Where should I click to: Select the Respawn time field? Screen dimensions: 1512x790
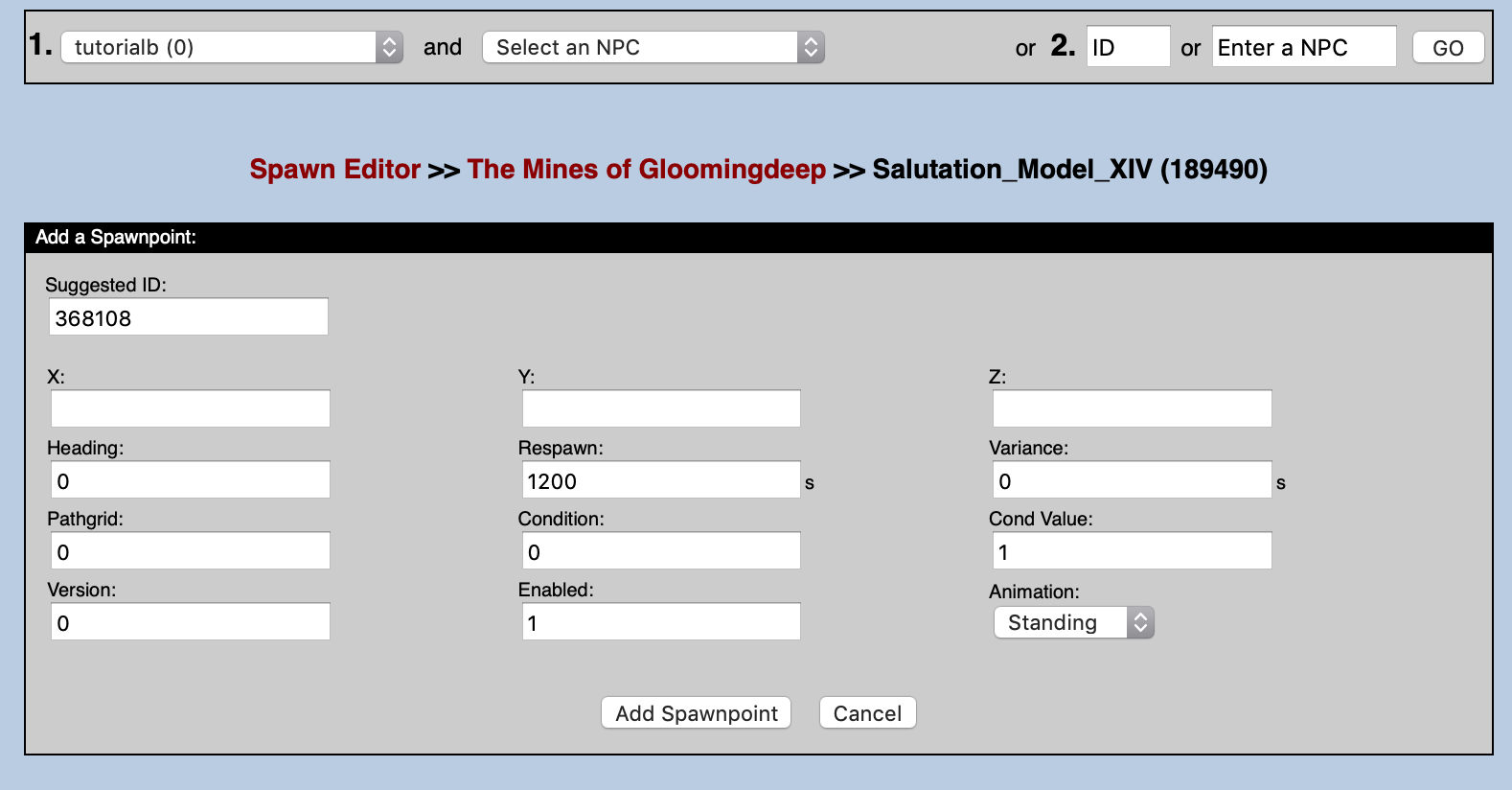[661, 480]
